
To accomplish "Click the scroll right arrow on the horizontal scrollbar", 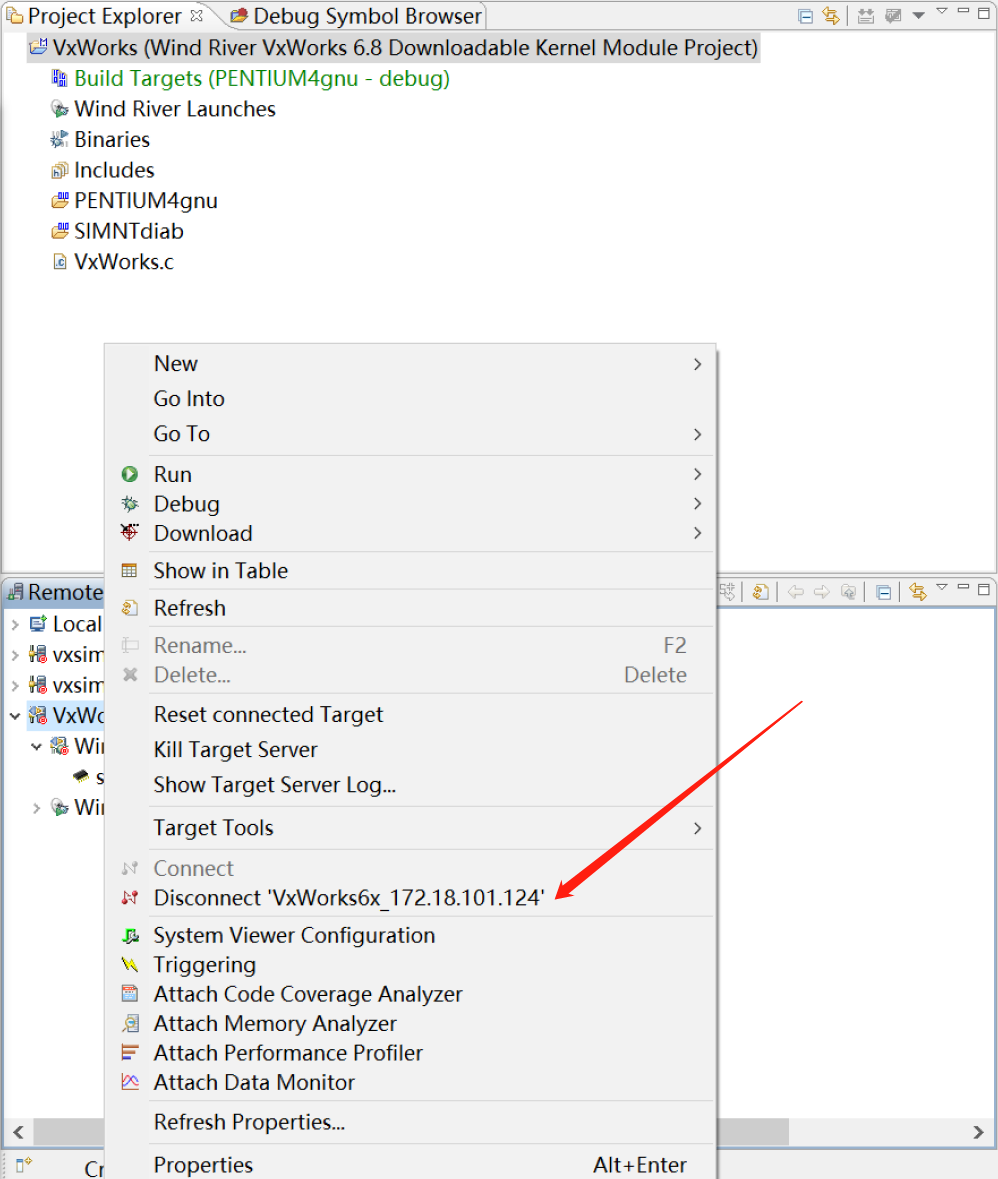I will coord(978,1132).
